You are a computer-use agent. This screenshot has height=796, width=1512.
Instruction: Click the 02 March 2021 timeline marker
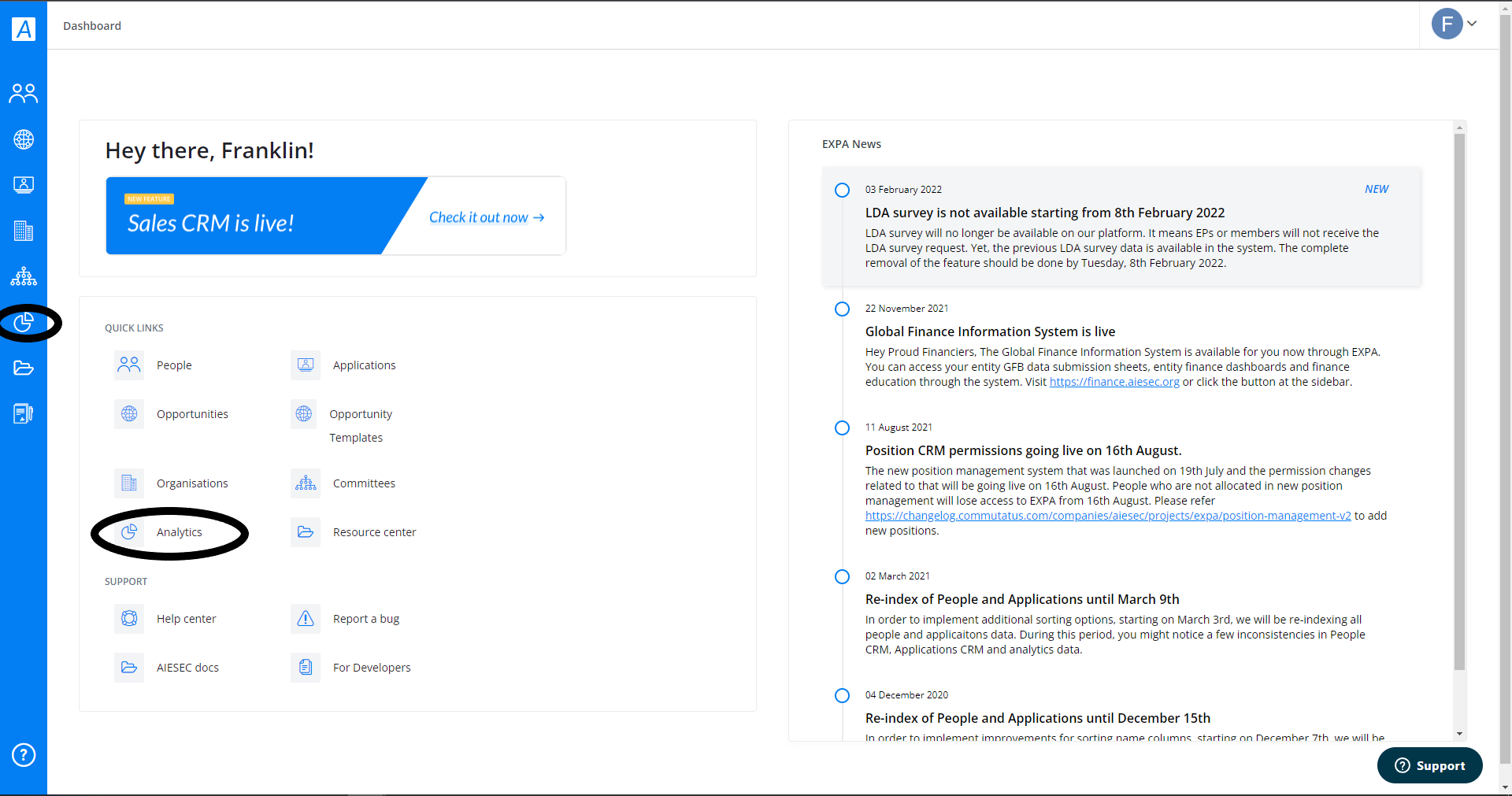pyautogui.click(x=842, y=576)
